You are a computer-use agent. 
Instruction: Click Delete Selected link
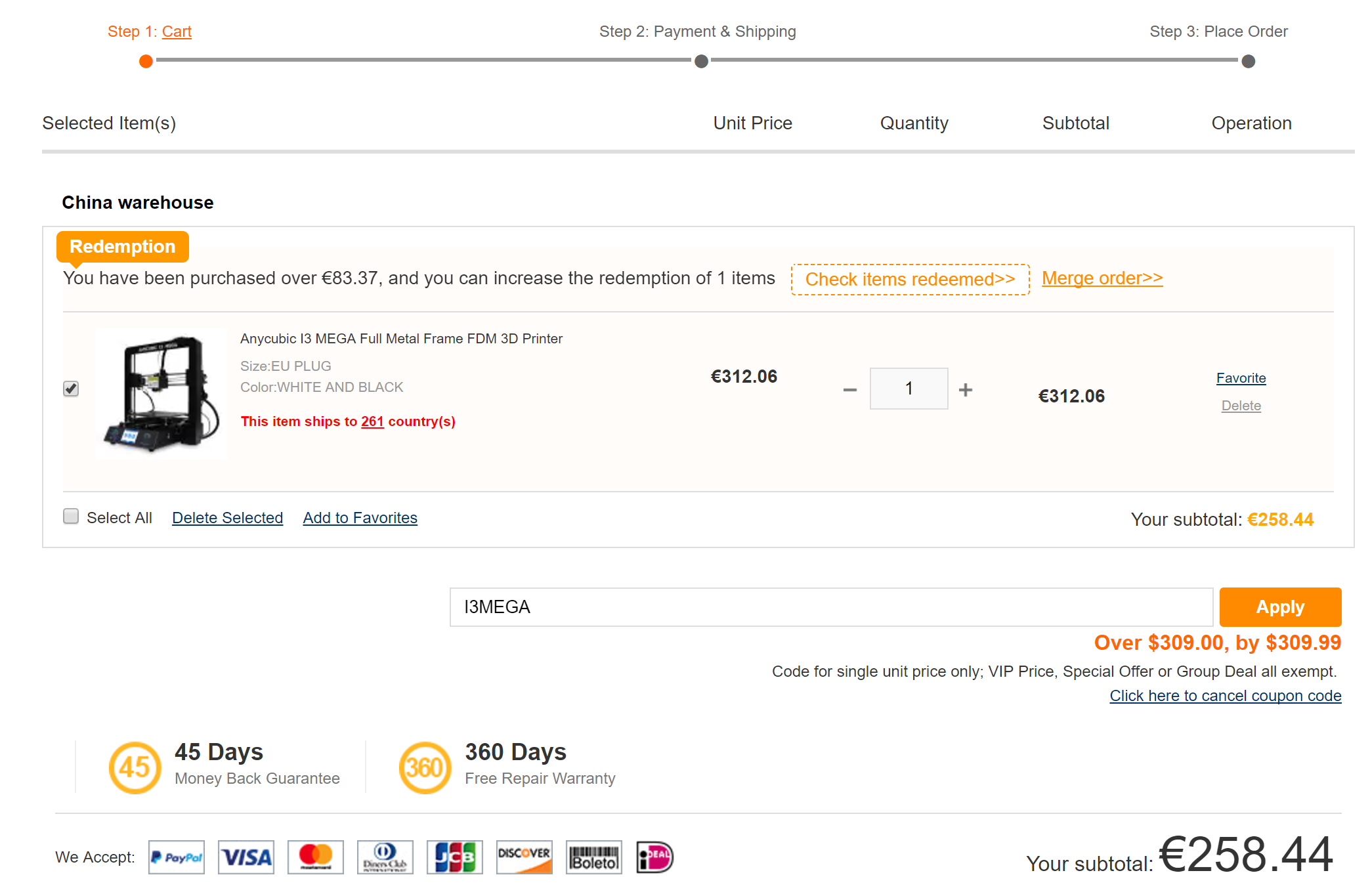tap(227, 518)
